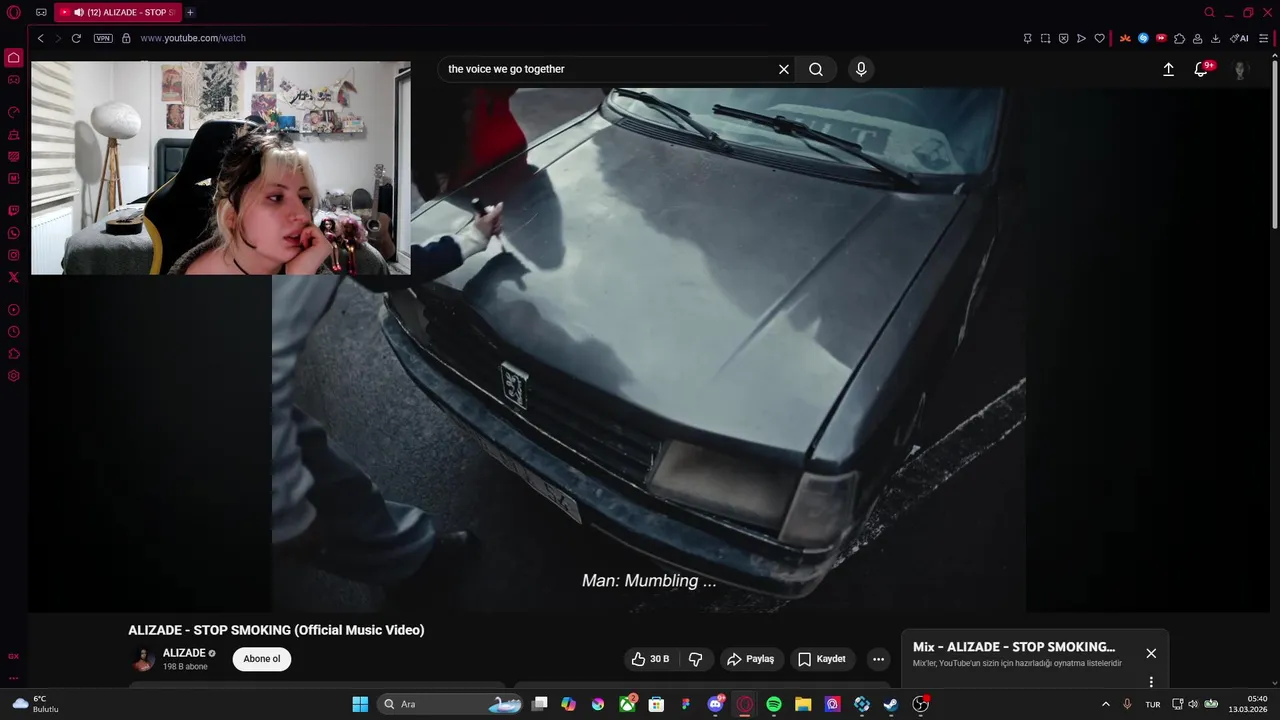
Task: Click the Mix - ALIZADE - STOP SMOKING title
Action: pyautogui.click(x=1014, y=647)
